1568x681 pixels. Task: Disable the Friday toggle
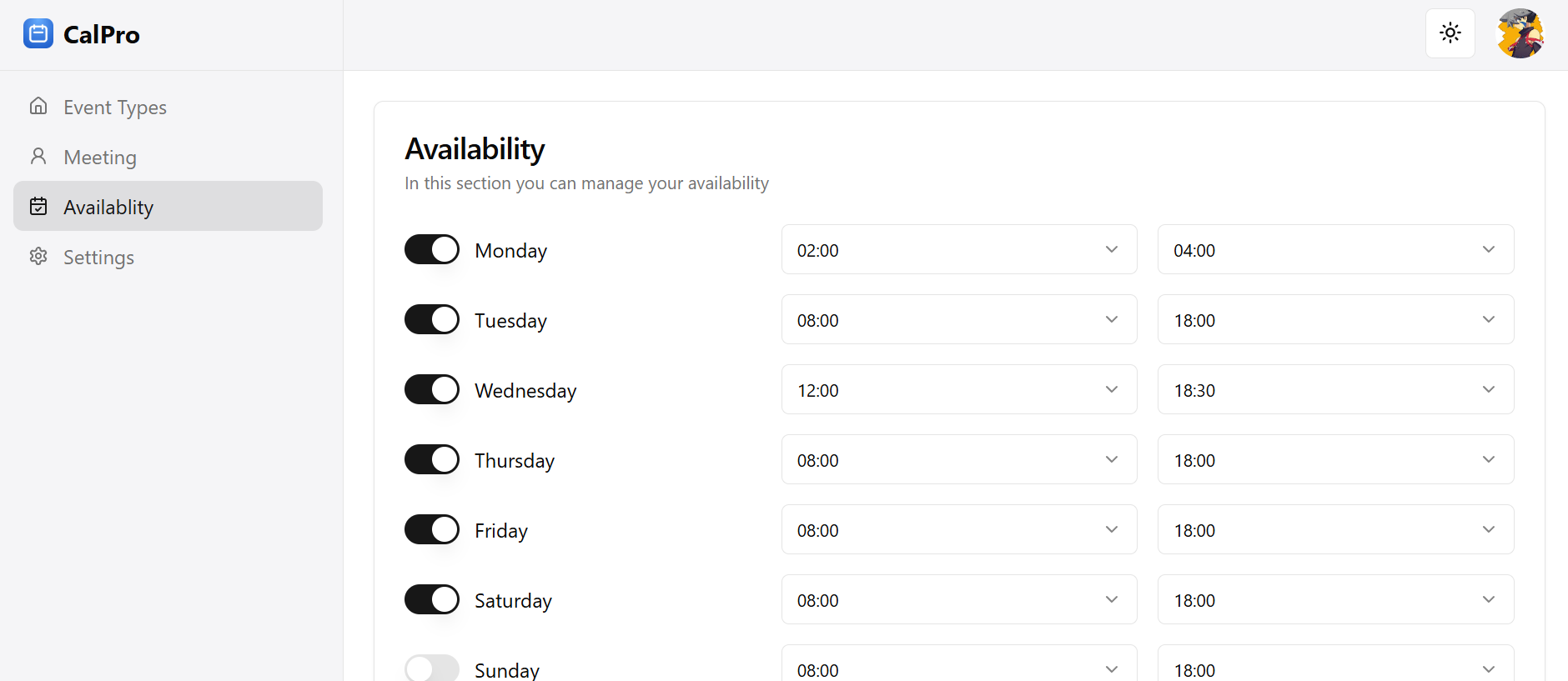(432, 529)
